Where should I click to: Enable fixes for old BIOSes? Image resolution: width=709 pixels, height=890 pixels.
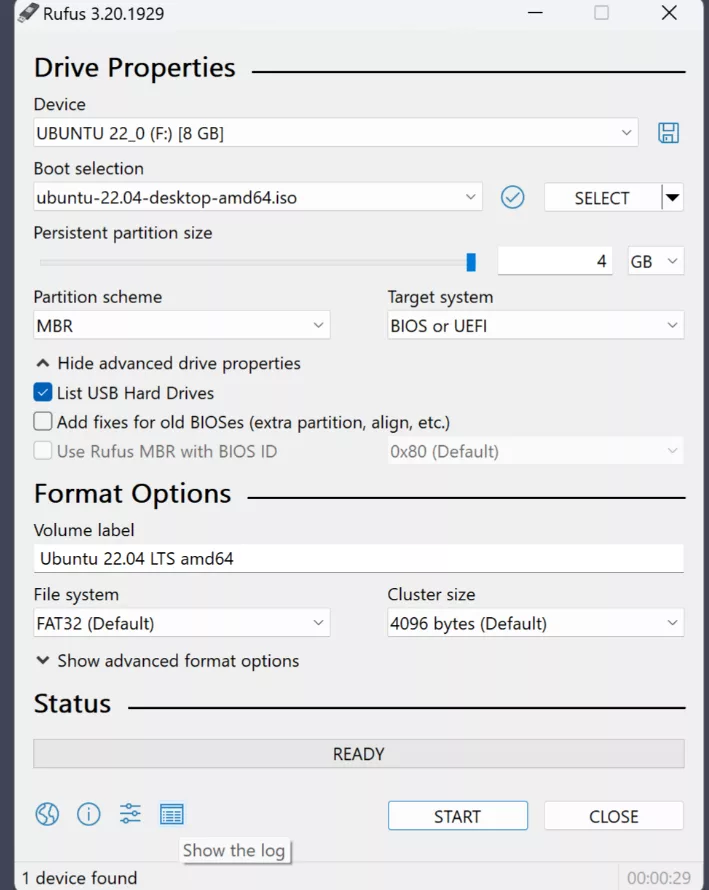tap(44, 422)
